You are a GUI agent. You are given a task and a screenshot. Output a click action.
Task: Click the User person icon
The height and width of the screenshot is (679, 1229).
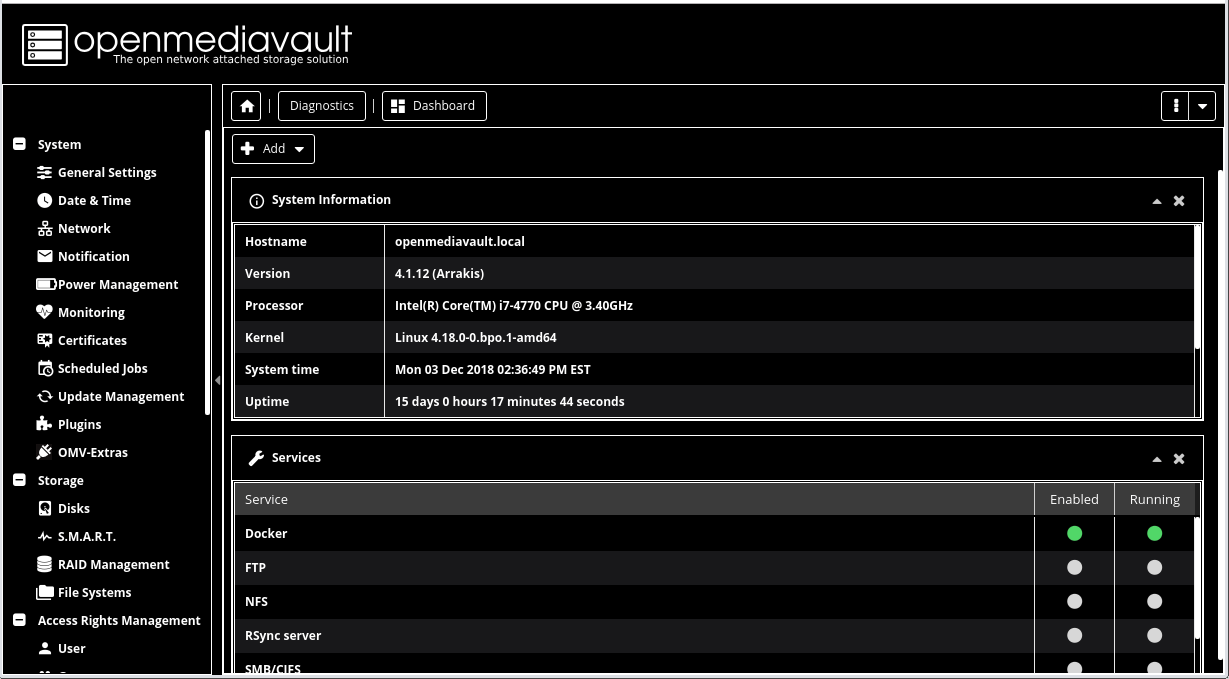point(44,648)
